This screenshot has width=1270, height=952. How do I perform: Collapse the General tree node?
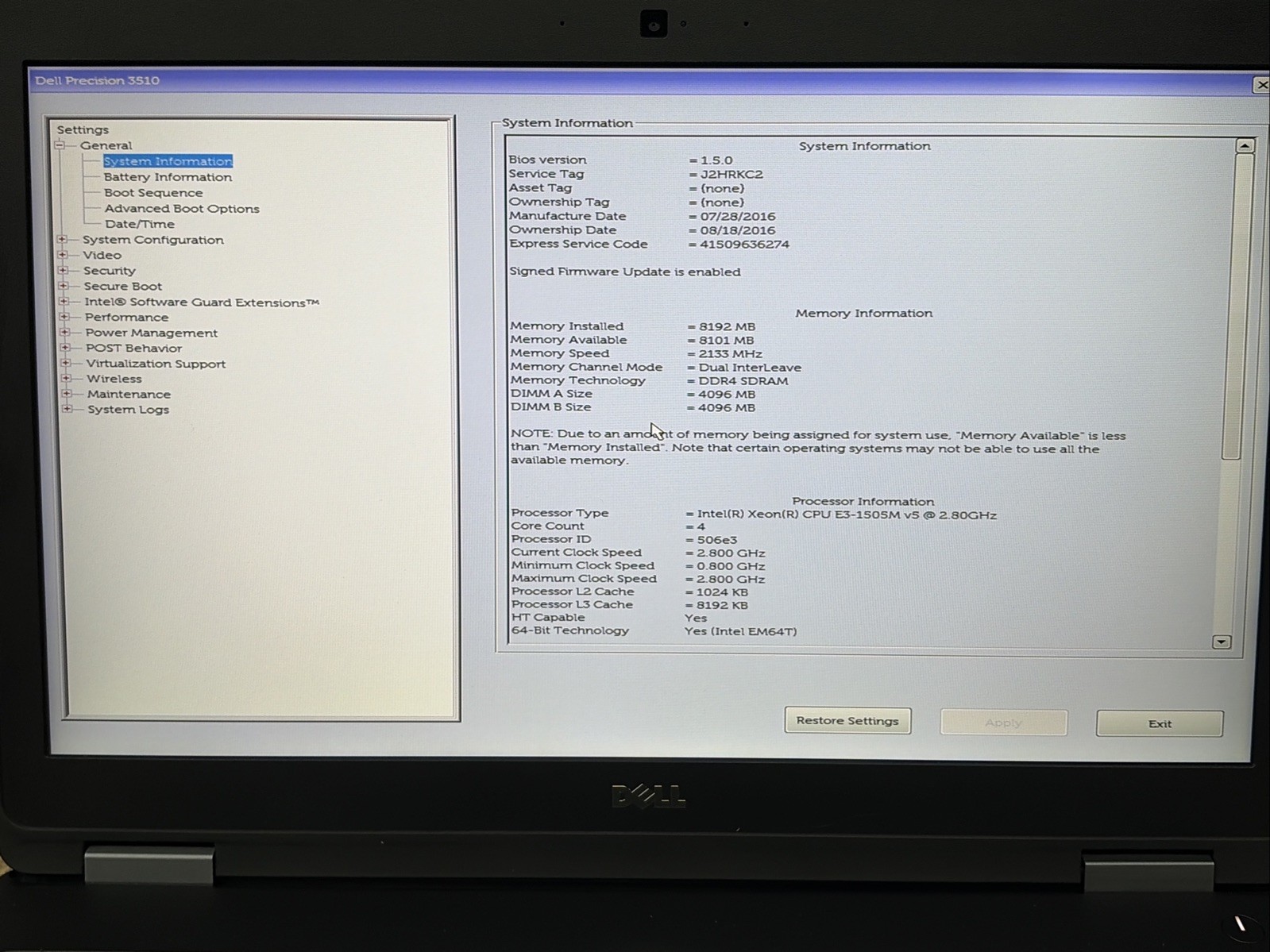(60, 145)
